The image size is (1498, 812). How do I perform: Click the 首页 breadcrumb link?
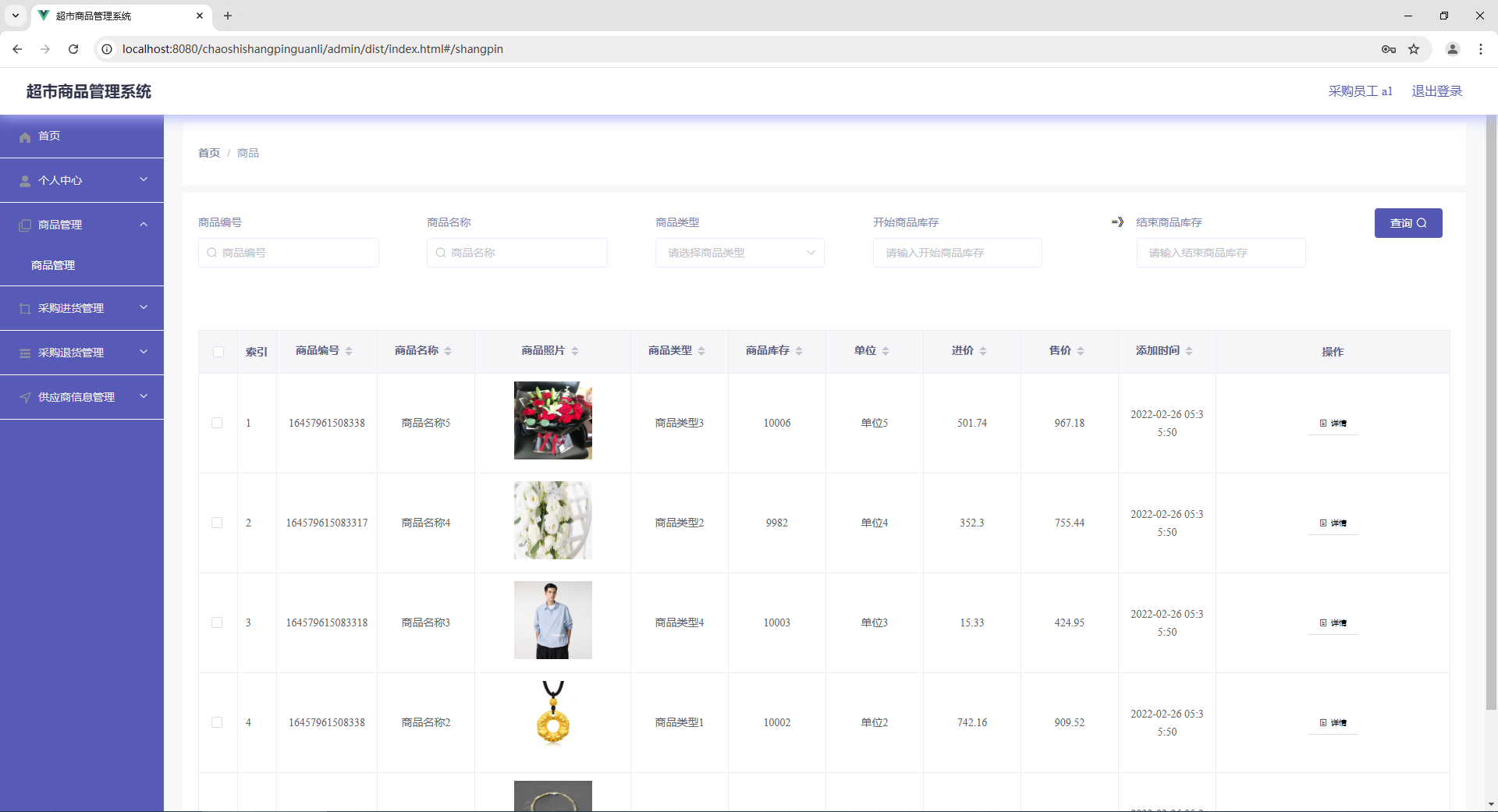pyautogui.click(x=209, y=153)
